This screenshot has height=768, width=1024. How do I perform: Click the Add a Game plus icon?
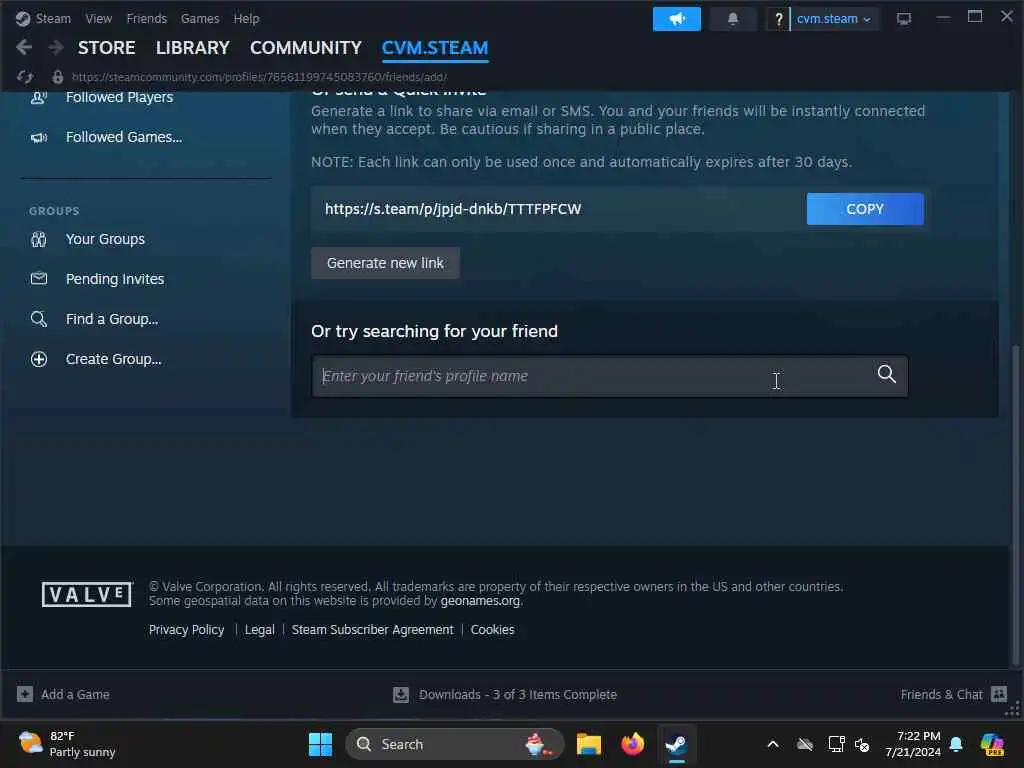(25, 694)
